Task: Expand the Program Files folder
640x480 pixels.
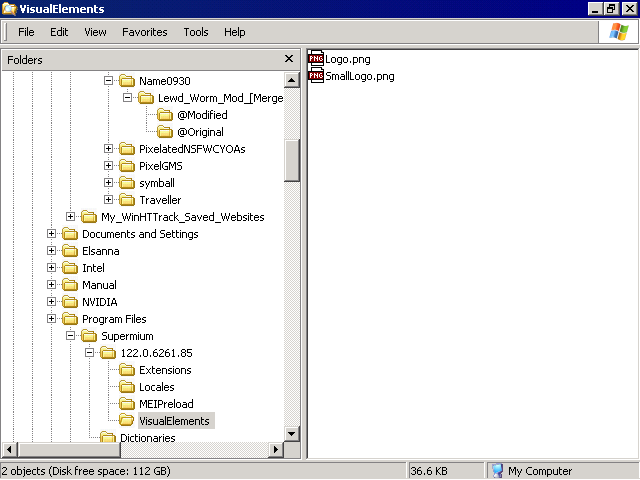Action: coord(51,319)
